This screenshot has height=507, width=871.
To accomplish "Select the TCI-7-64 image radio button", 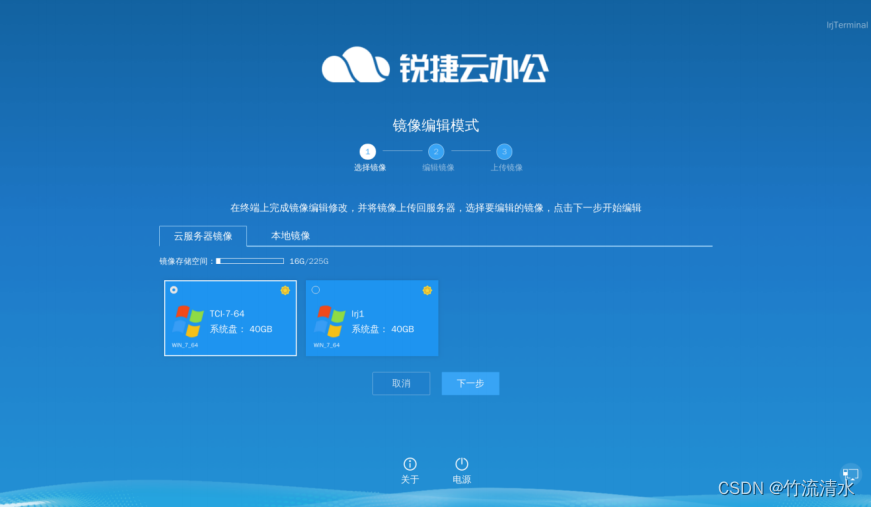I will pyautogui.click(x=174, y=290).
